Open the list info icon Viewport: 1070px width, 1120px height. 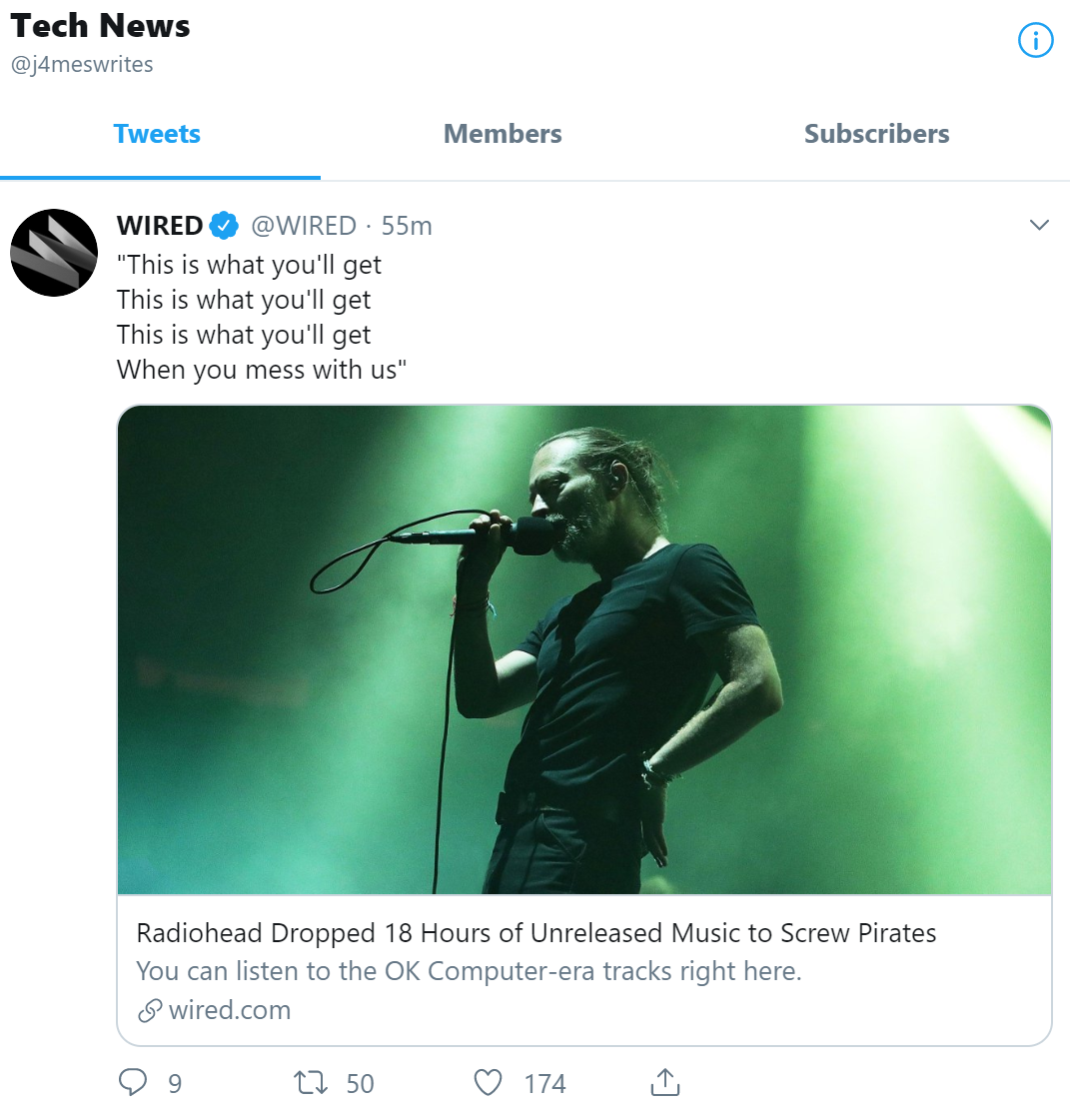1035,41
